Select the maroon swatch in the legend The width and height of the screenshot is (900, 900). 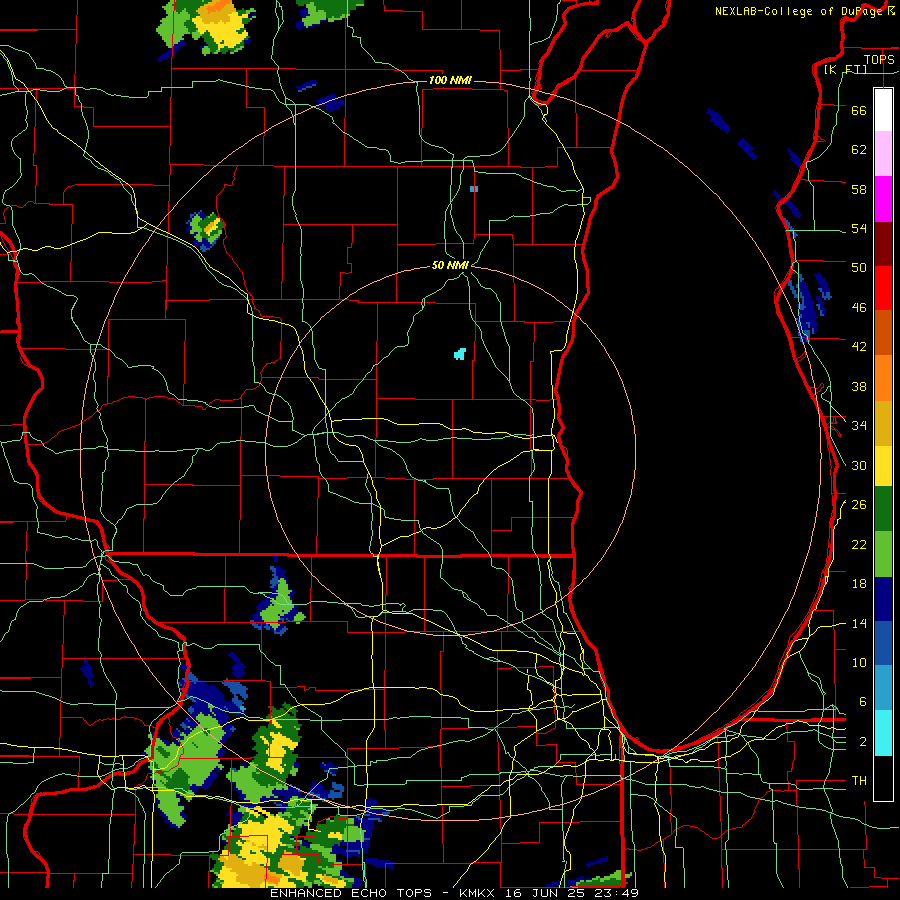click(883, 243)
